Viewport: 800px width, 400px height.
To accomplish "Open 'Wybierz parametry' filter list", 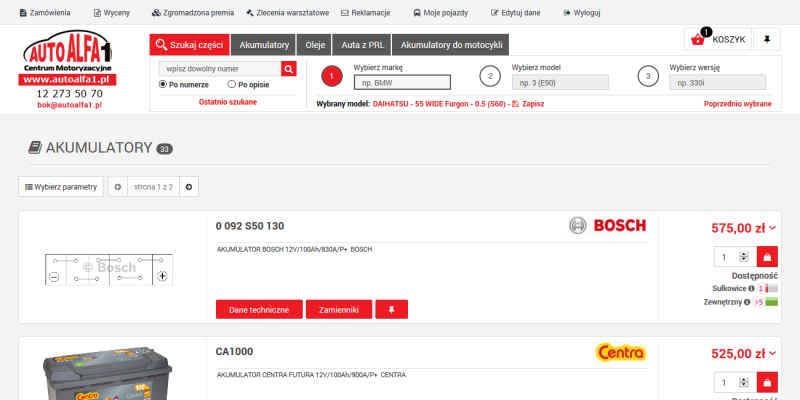I will pyautogui.click(x=61, y=186).
